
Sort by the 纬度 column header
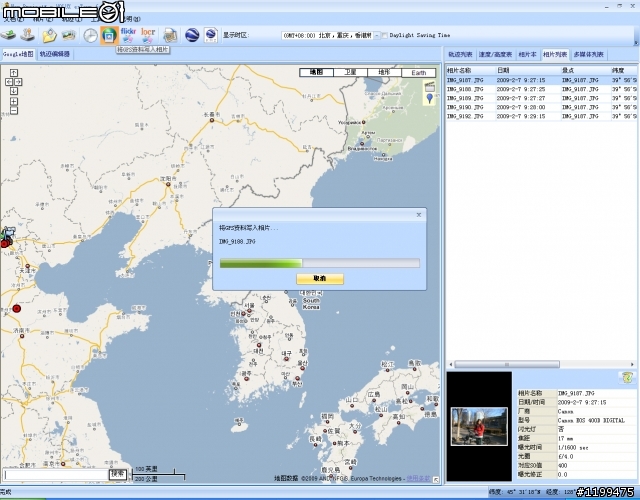pos(623,70)
